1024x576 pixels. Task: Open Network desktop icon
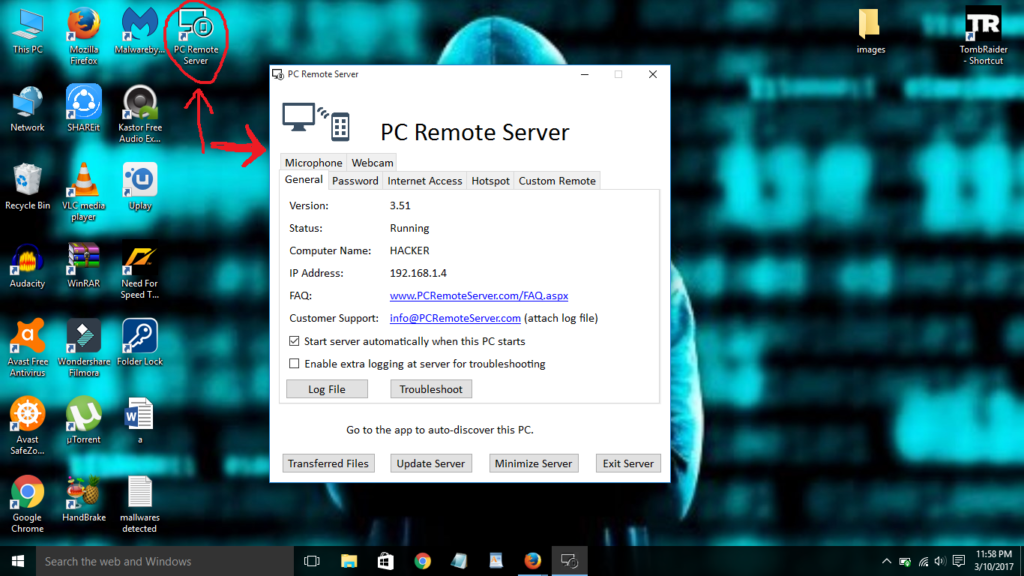pos(27,109)
